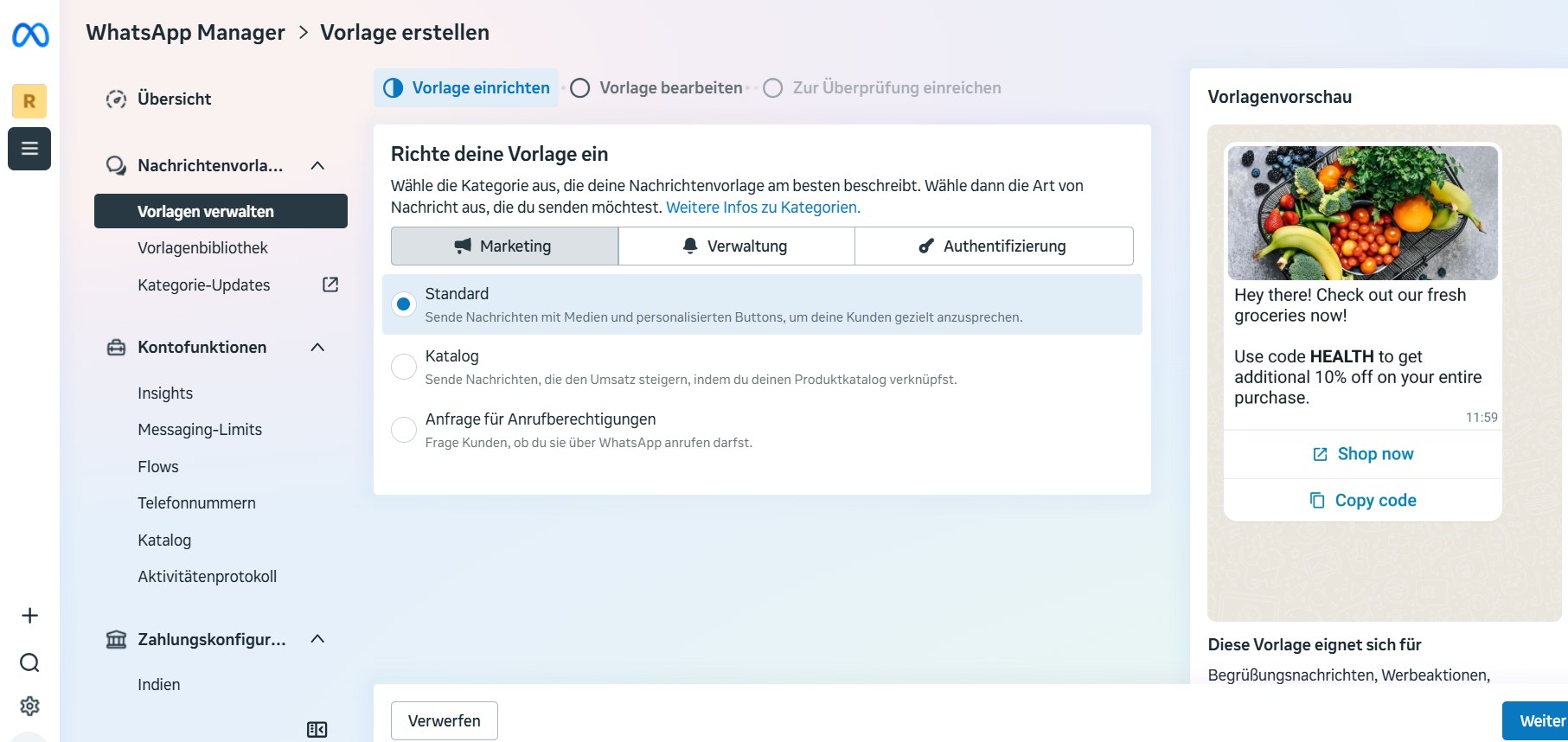The width and height of the screenshot is (1568, 742).
Task: Collapse the Kontofunktionen section chevron
Action: click(317, 347)
